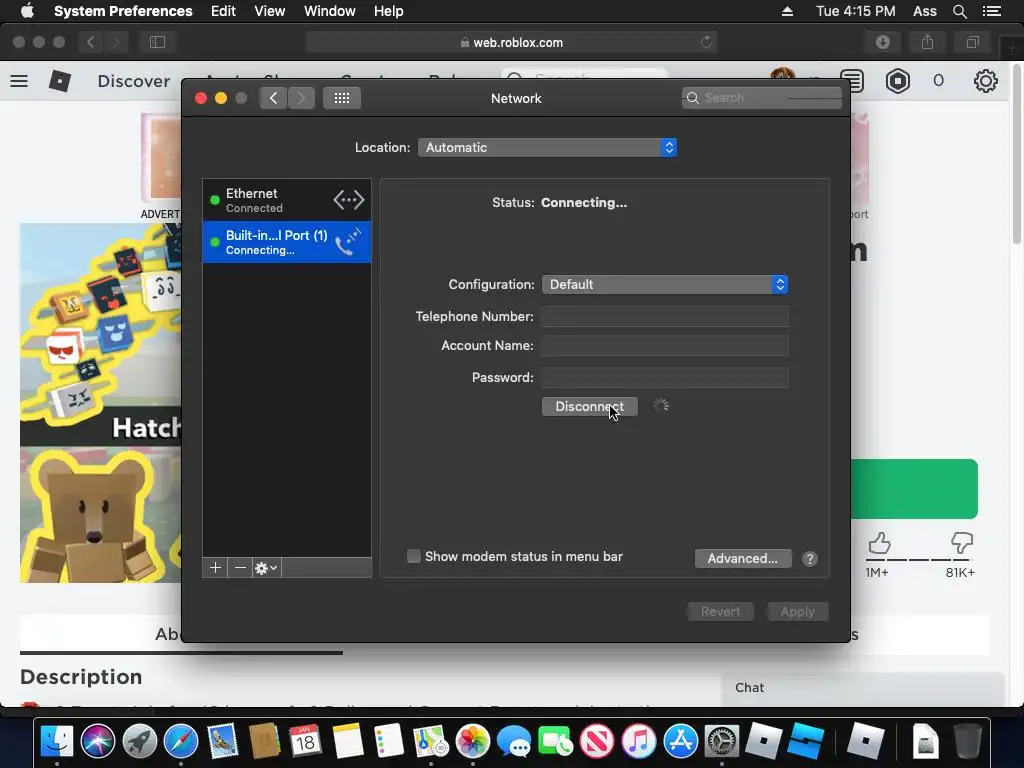Click the menu bar clock Tue 4:15 PM
1024x768 pixels.
(x=856, y=11)
